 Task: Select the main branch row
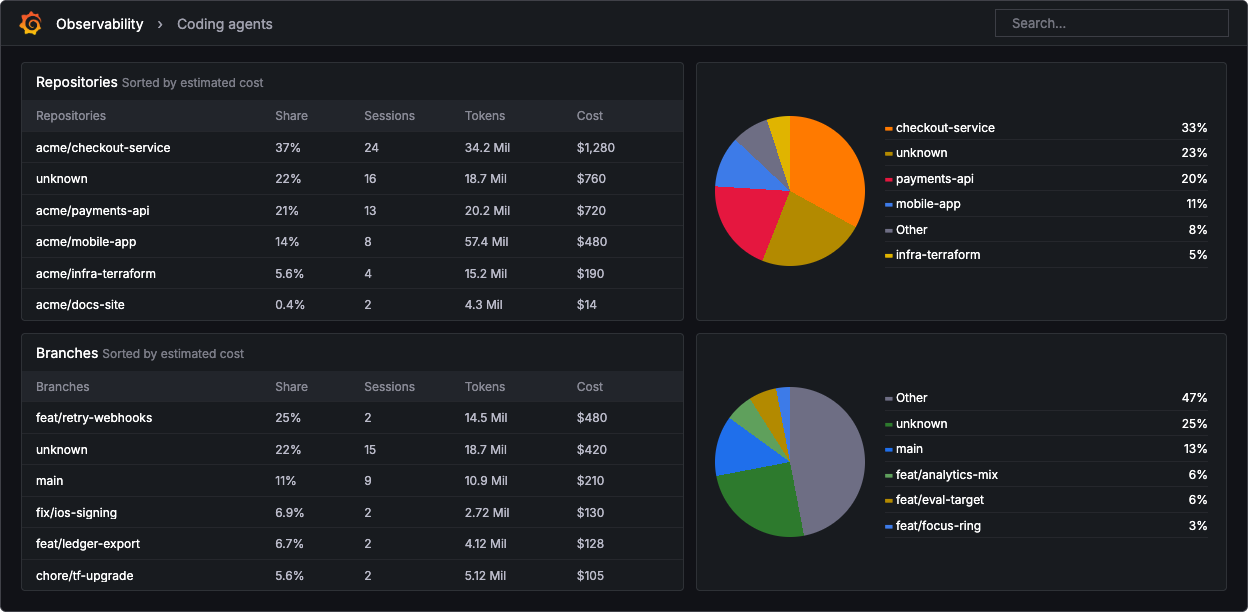point(352,481)
